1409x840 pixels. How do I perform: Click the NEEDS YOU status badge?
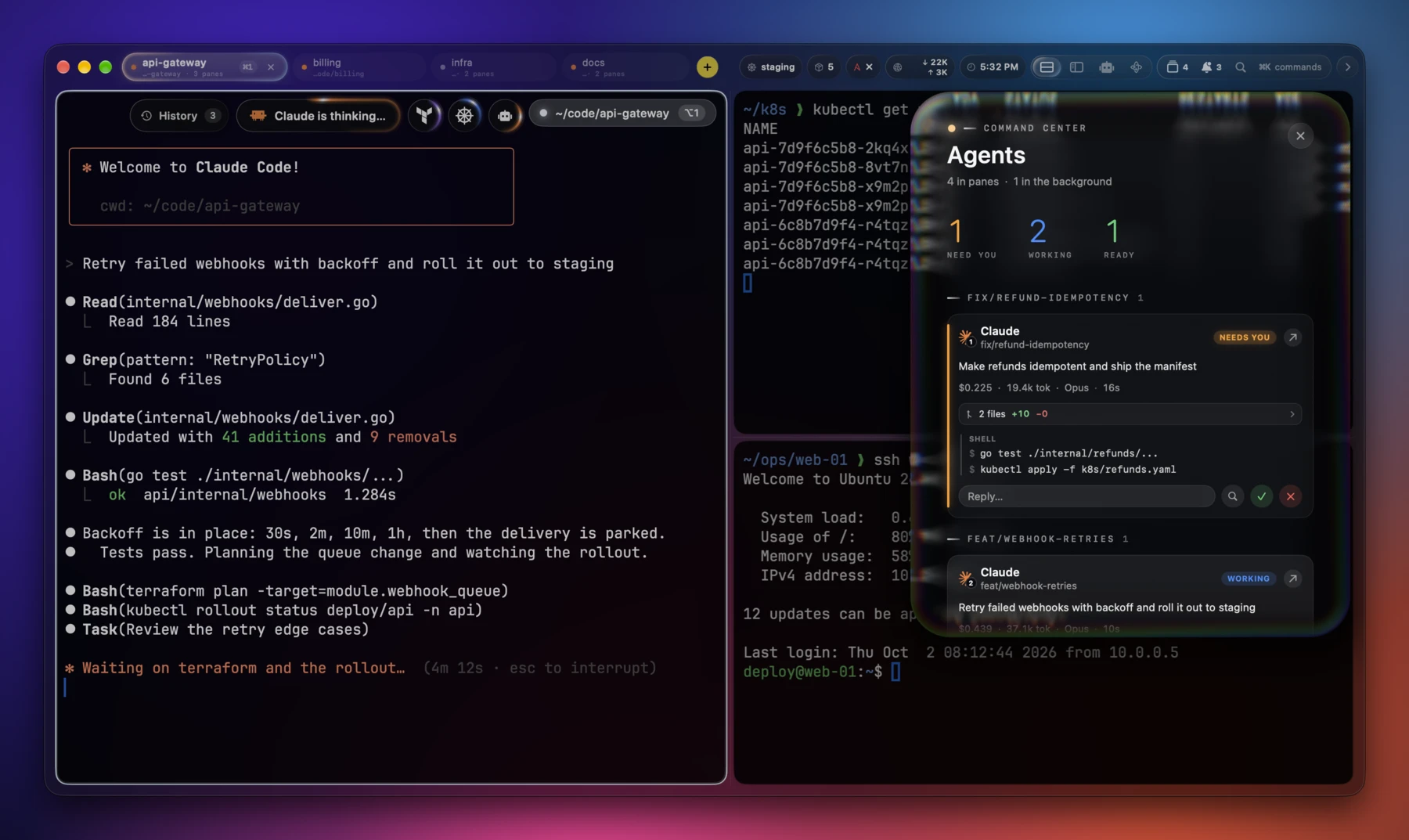click(1244, 337)
